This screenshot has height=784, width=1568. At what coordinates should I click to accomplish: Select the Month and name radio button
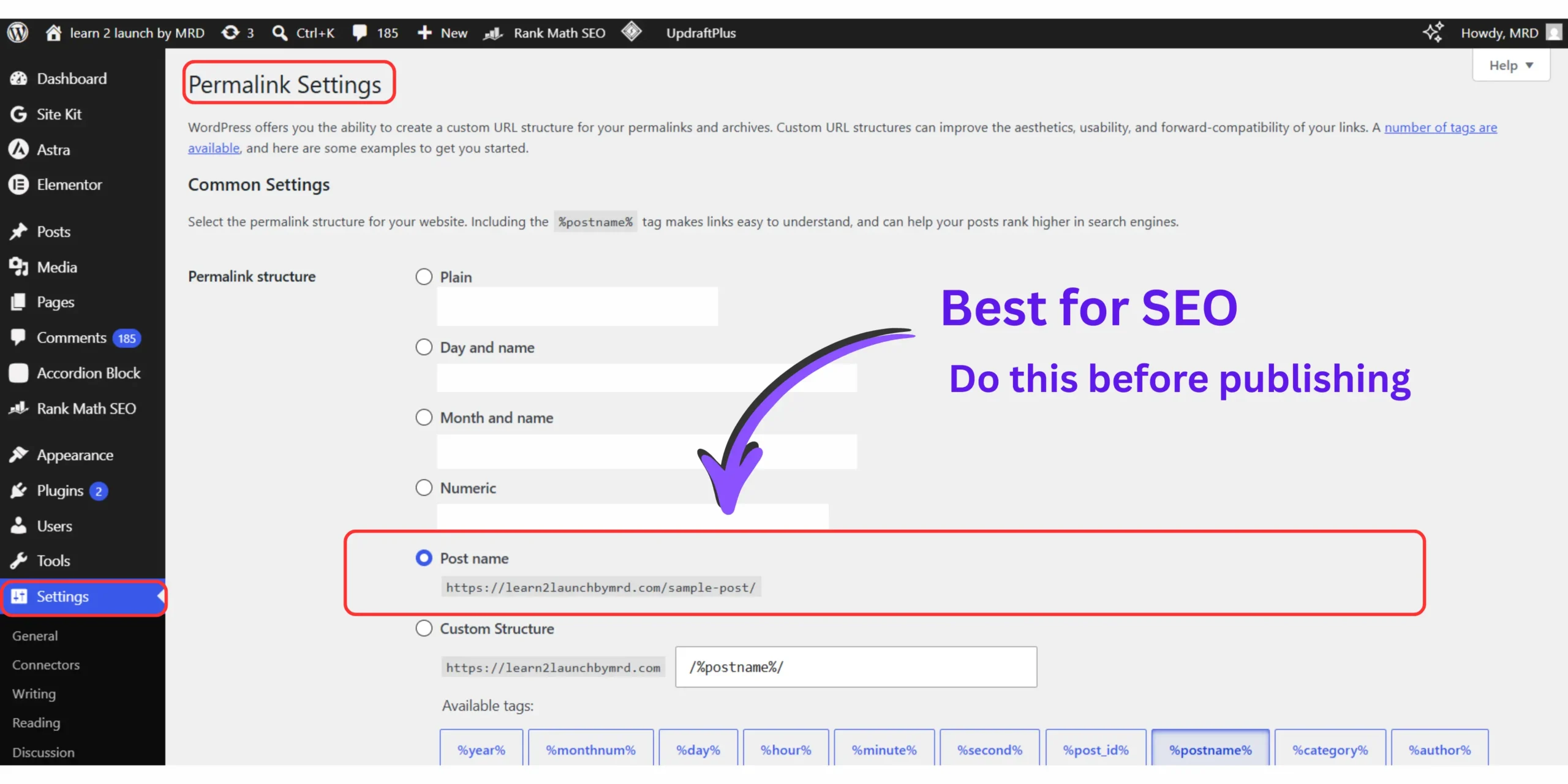[x=424, y=418]
